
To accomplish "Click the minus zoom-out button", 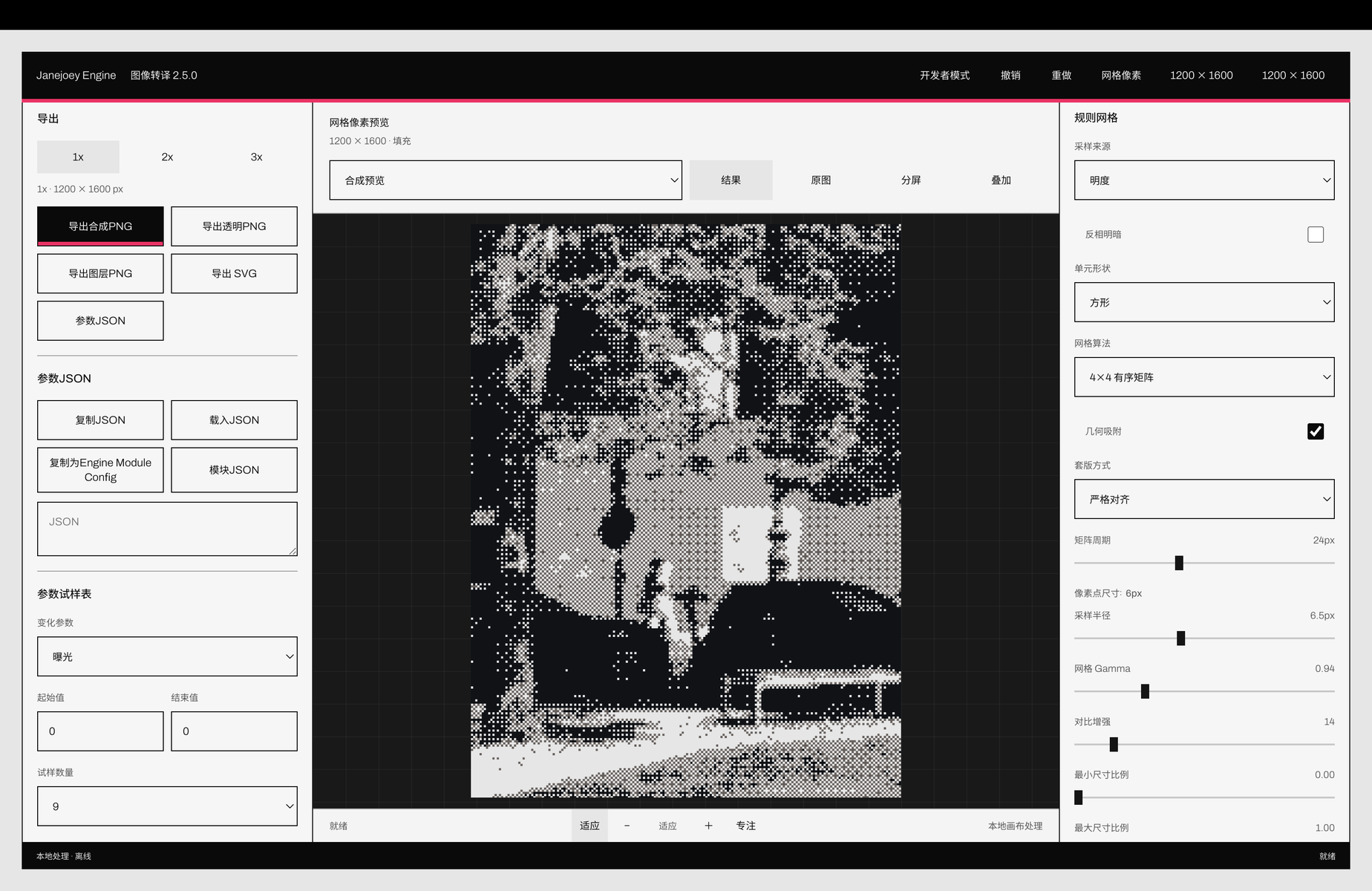I will pos(627,826).
